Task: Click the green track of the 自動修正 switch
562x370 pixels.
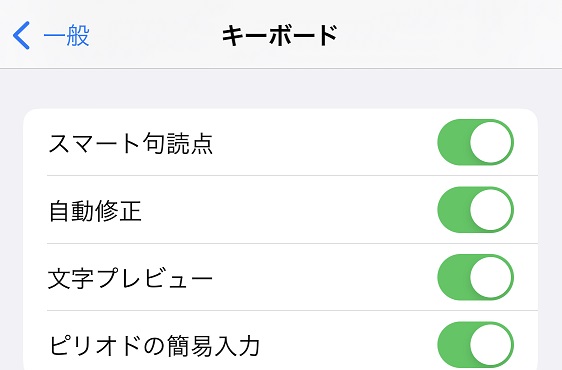Action: (453, 210)
